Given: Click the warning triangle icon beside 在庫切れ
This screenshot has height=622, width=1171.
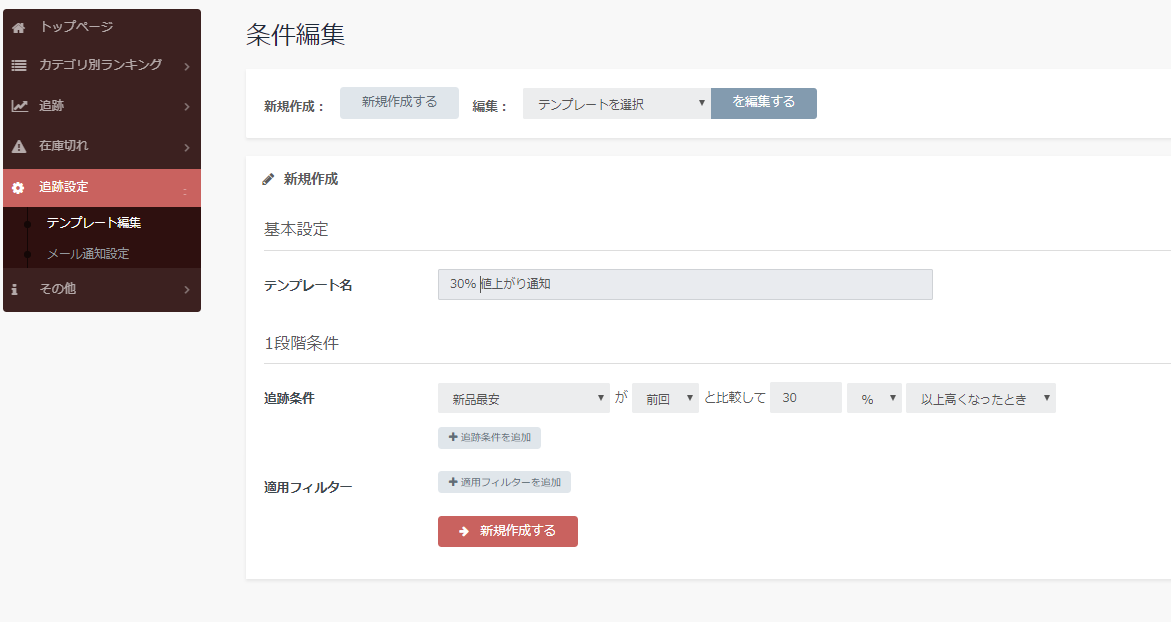Looking at the screenshot, I should pyautogui.click(x=19, y=146).
